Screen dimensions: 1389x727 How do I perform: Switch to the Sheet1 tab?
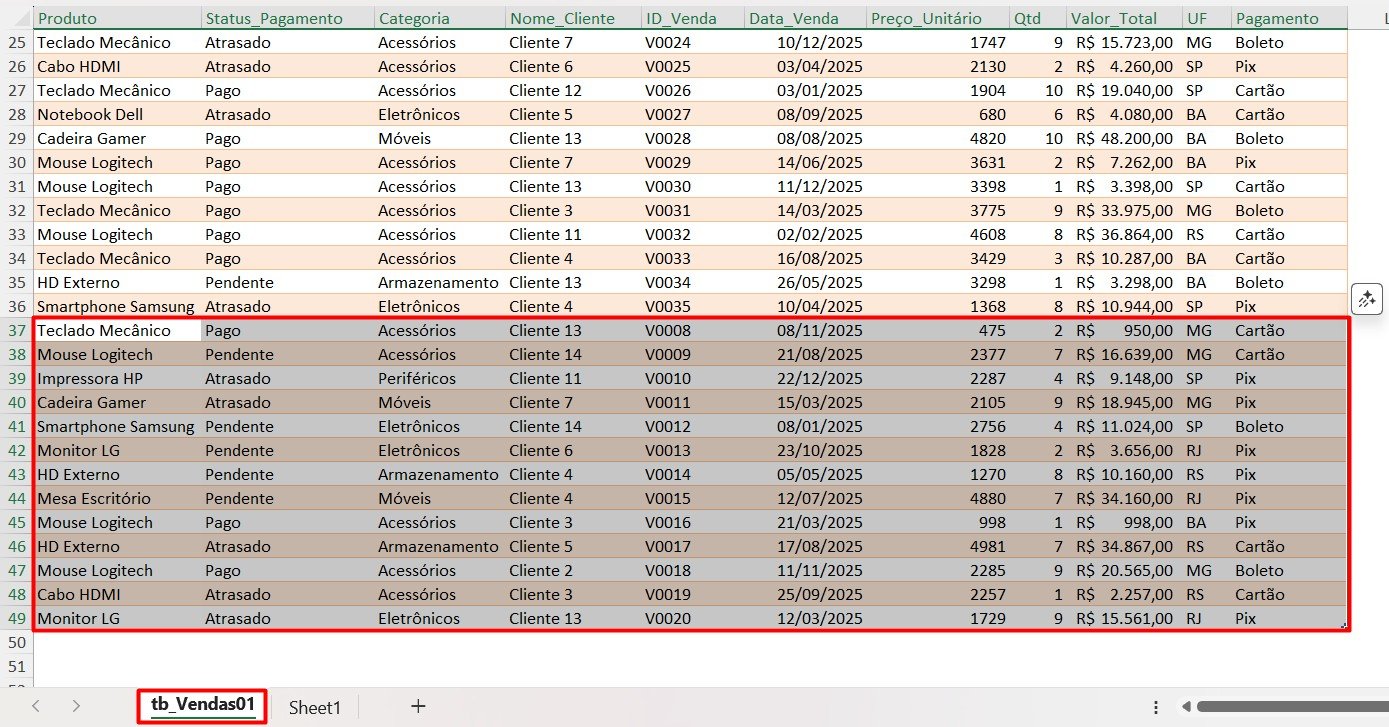(x=315, y=707)
